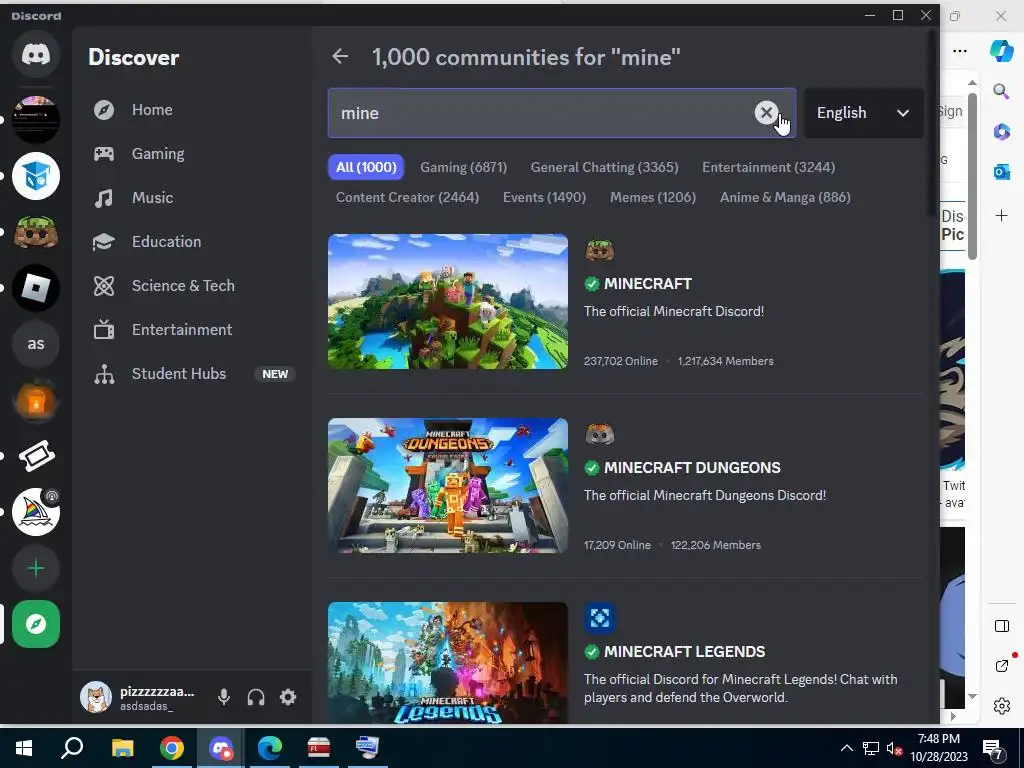Click the 1,217,634 Members count
Viewport: 1024px width, 768px height.
726,361
